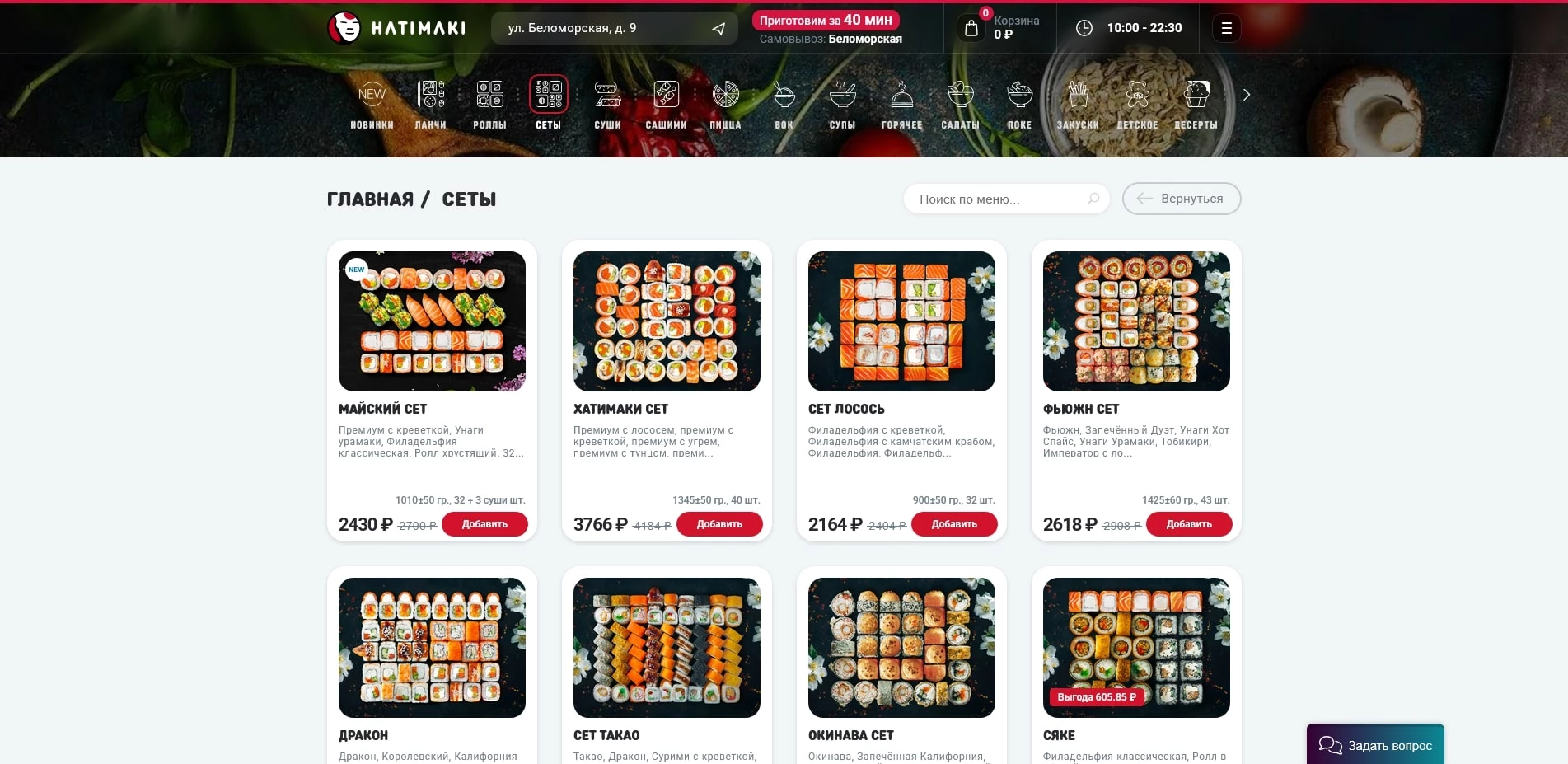Open the hamburger menu button

click(x=1226, y=28)
